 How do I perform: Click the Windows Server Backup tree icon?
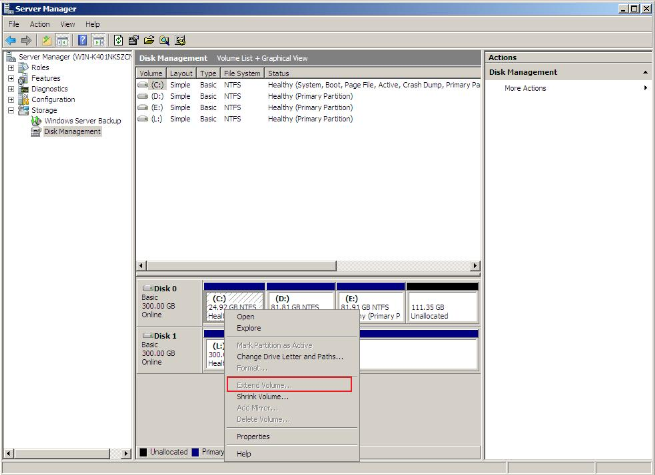click(36, 121)
